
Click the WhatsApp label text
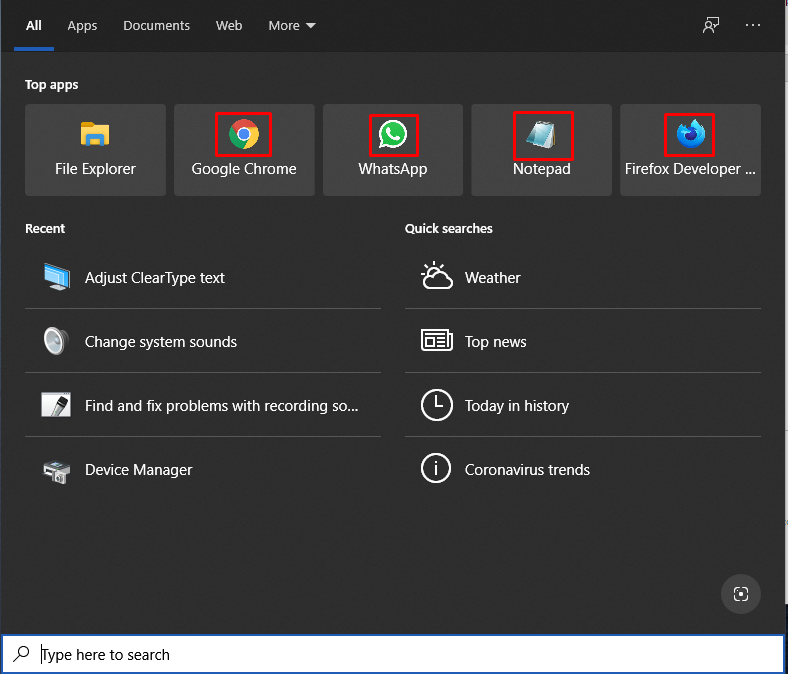click(393, 169)
